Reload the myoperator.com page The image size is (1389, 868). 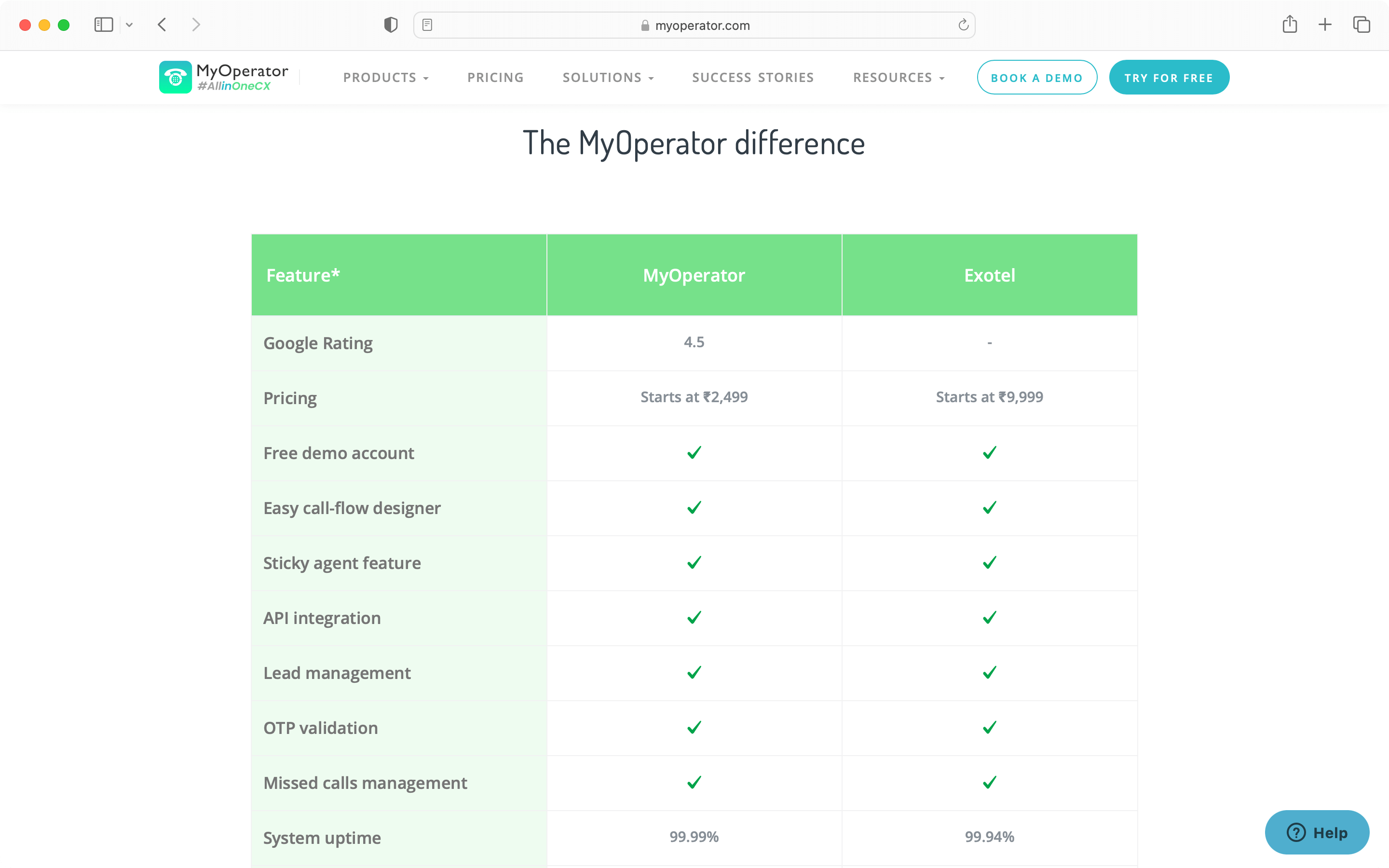[x=963, y=25]
